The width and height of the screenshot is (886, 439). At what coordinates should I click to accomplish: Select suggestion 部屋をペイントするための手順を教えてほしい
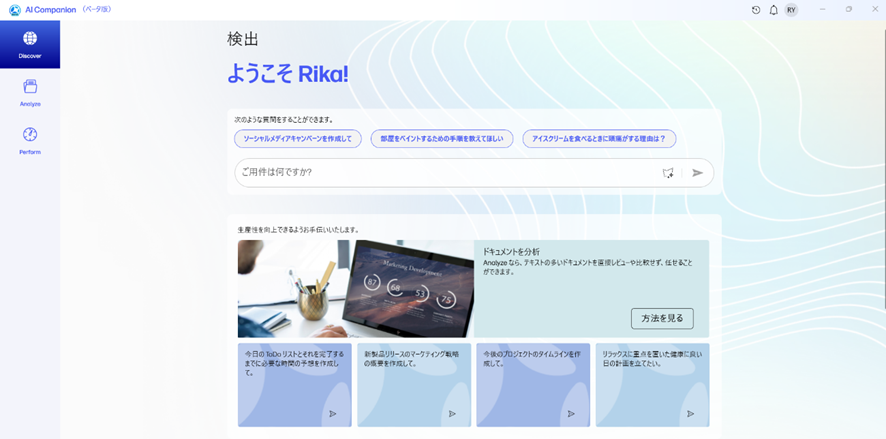coord(442,138)
